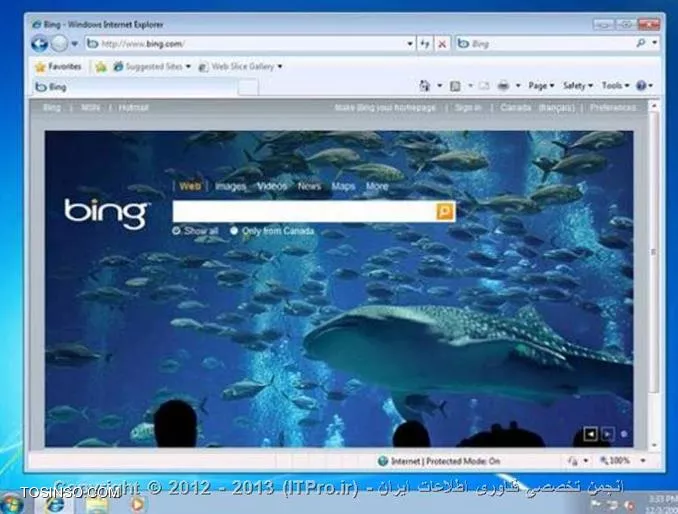
Task: Click the Bing link in page header
Action: coord(52,107)
